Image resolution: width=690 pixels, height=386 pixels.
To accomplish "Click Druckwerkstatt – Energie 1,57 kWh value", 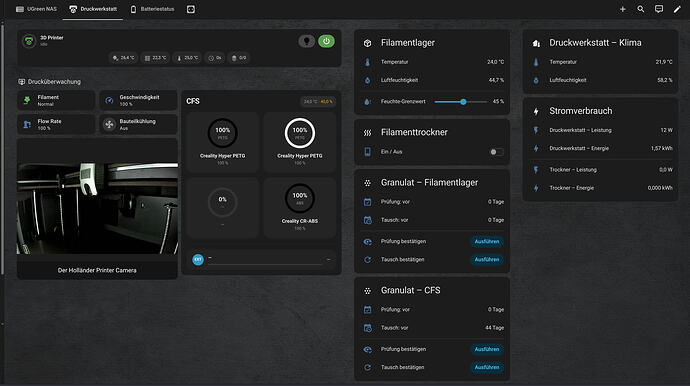I will [x=662, y=148].
